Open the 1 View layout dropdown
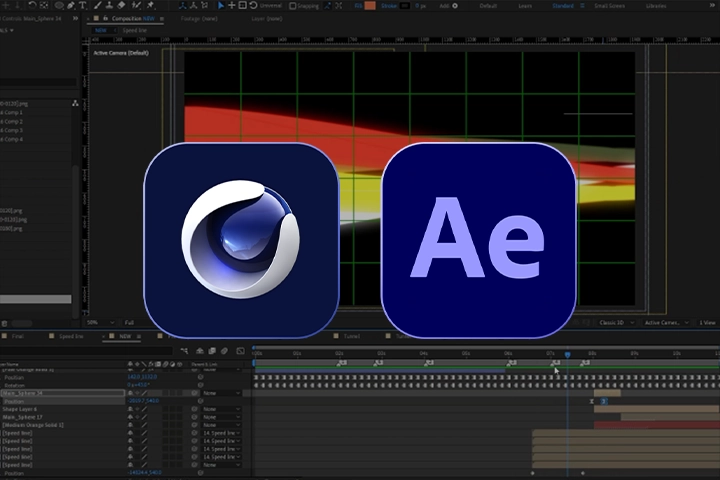 tap(707, 323)
